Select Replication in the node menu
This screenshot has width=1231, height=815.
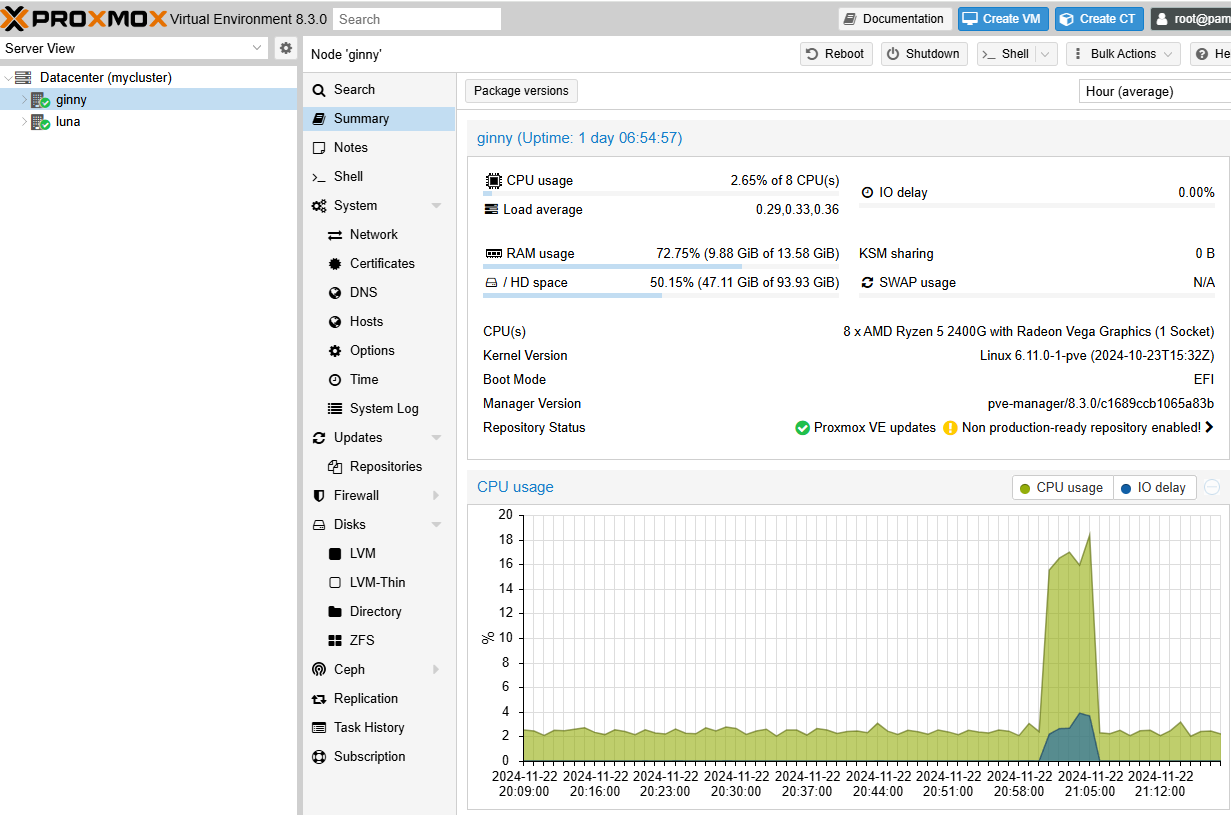[x=366, y=698]
